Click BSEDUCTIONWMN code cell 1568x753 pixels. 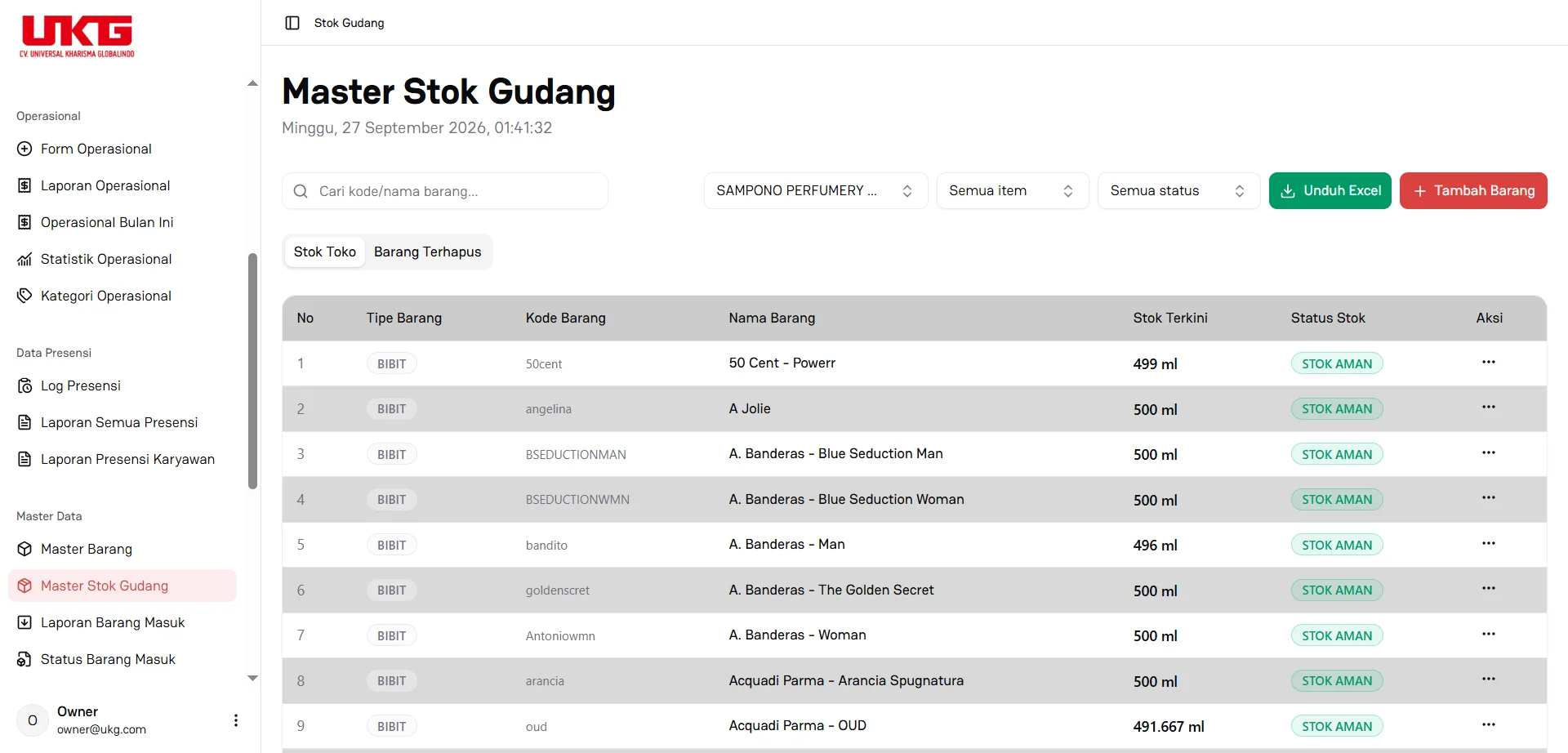coord(577,500)
